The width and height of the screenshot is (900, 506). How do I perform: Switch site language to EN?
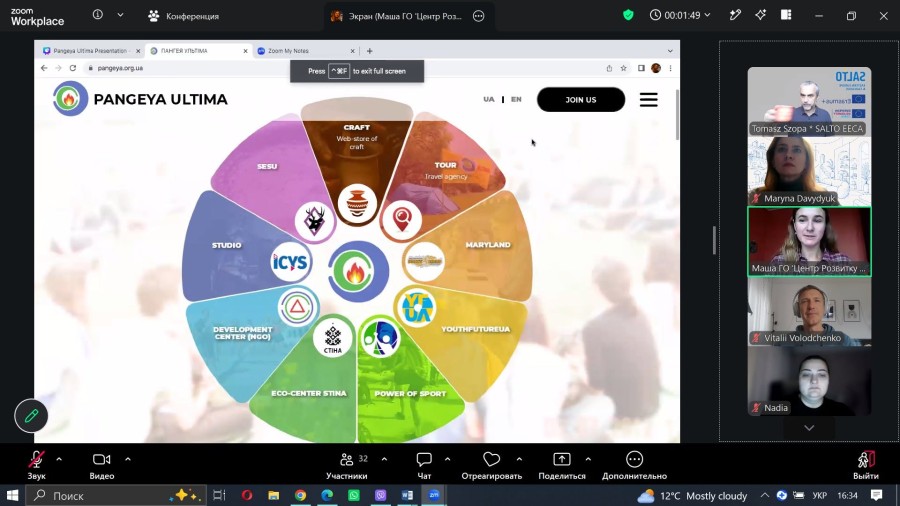pyautogui.click(x=516, y=99)
